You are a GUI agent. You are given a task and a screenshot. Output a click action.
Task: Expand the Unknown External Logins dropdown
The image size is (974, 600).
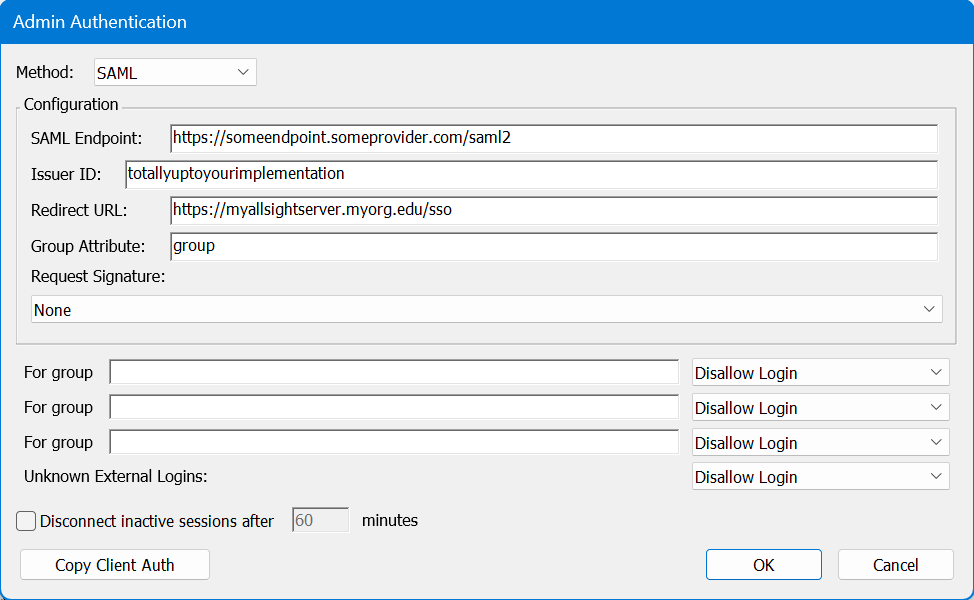pos(820,477)
